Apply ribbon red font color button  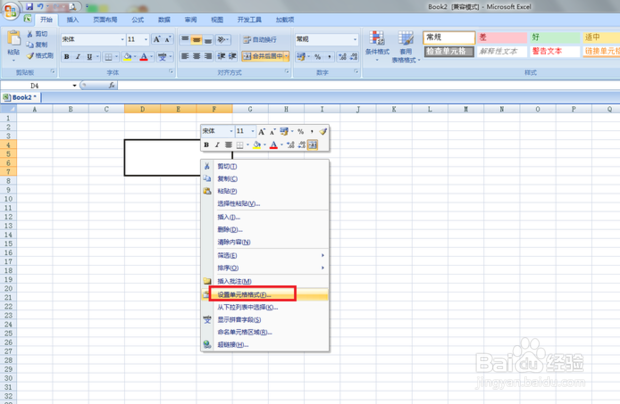(x=144, y=57)
